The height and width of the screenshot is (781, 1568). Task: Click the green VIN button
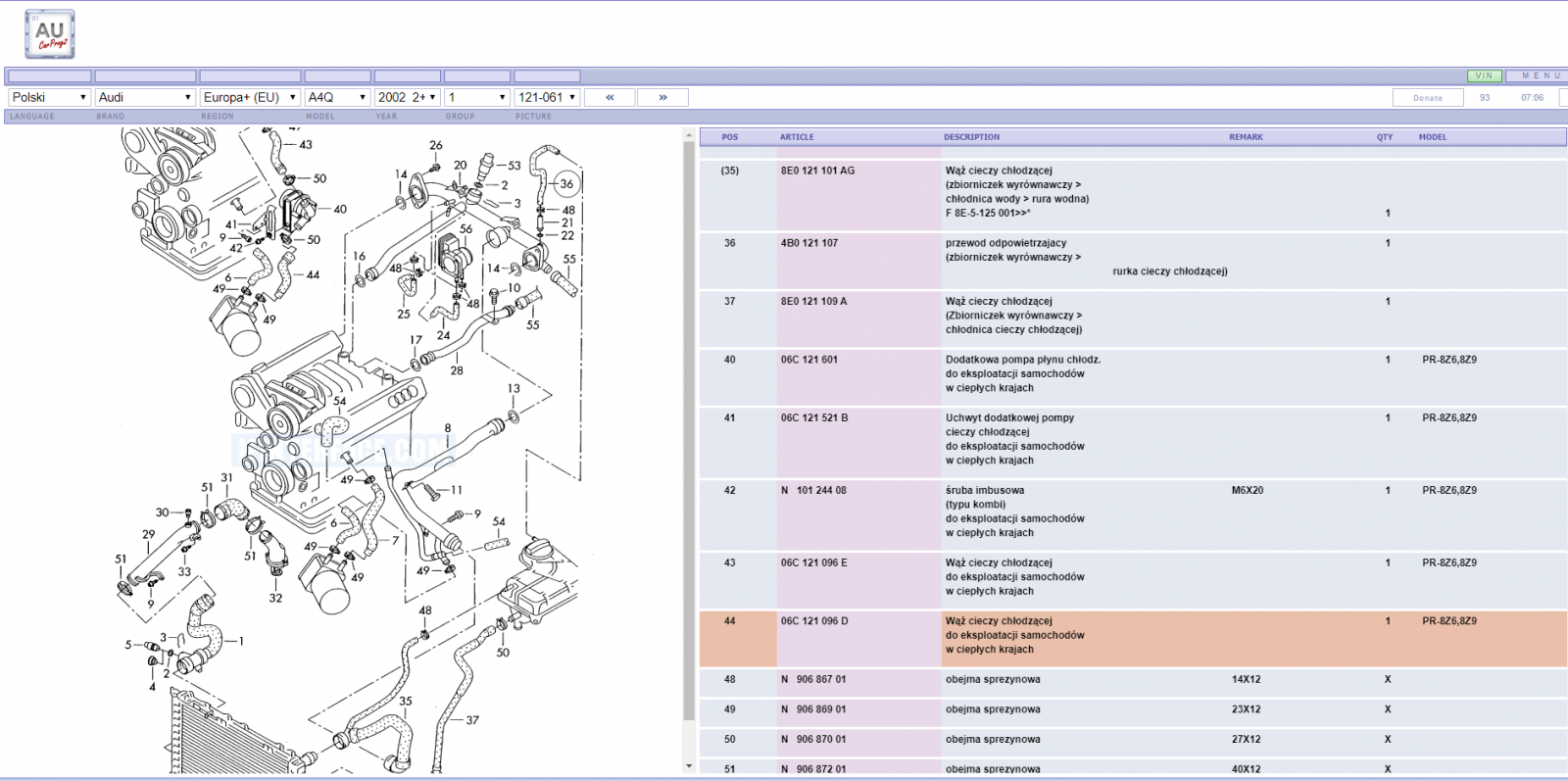click(1484, 75)
